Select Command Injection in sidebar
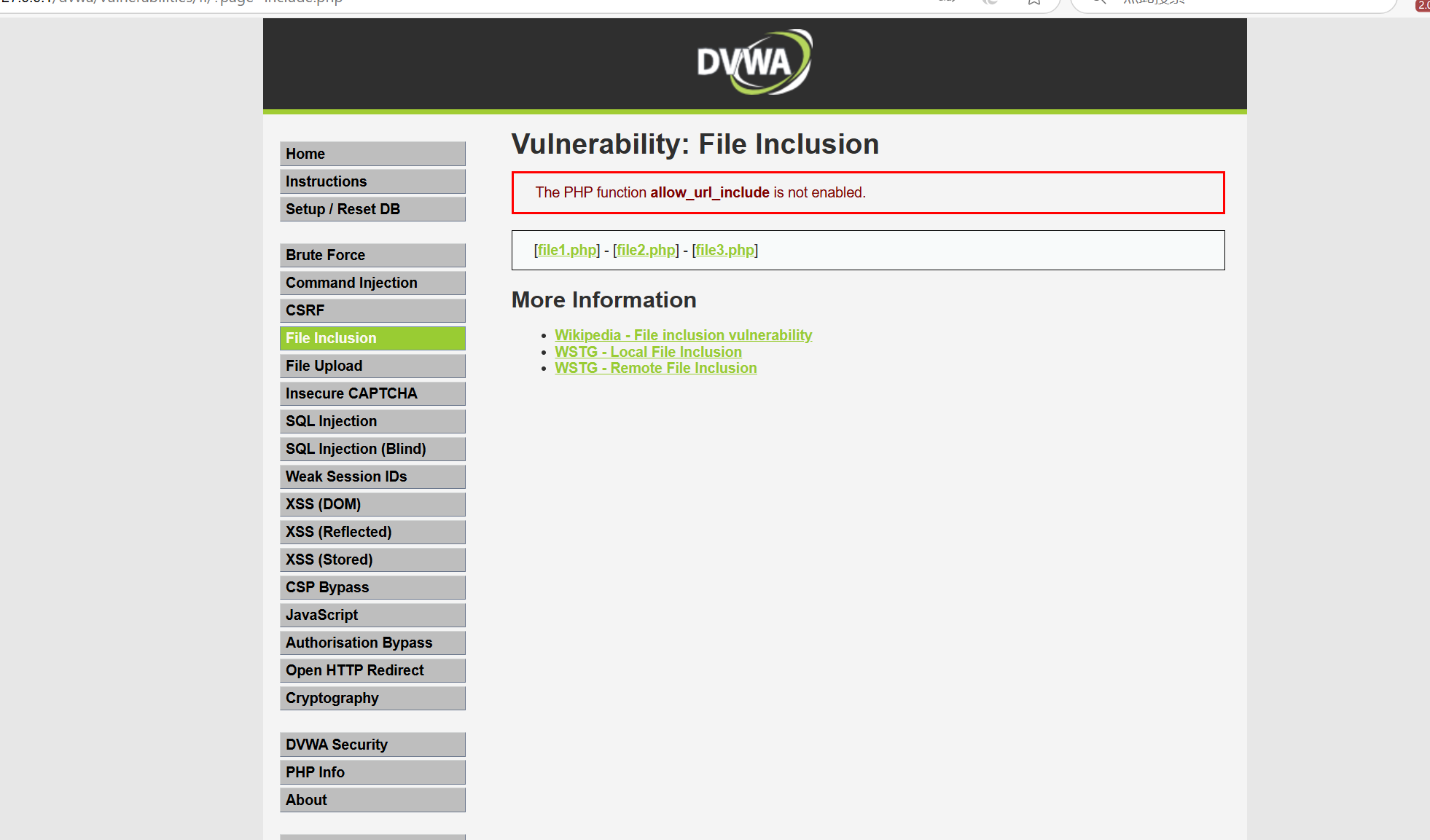 click(372, 283)
